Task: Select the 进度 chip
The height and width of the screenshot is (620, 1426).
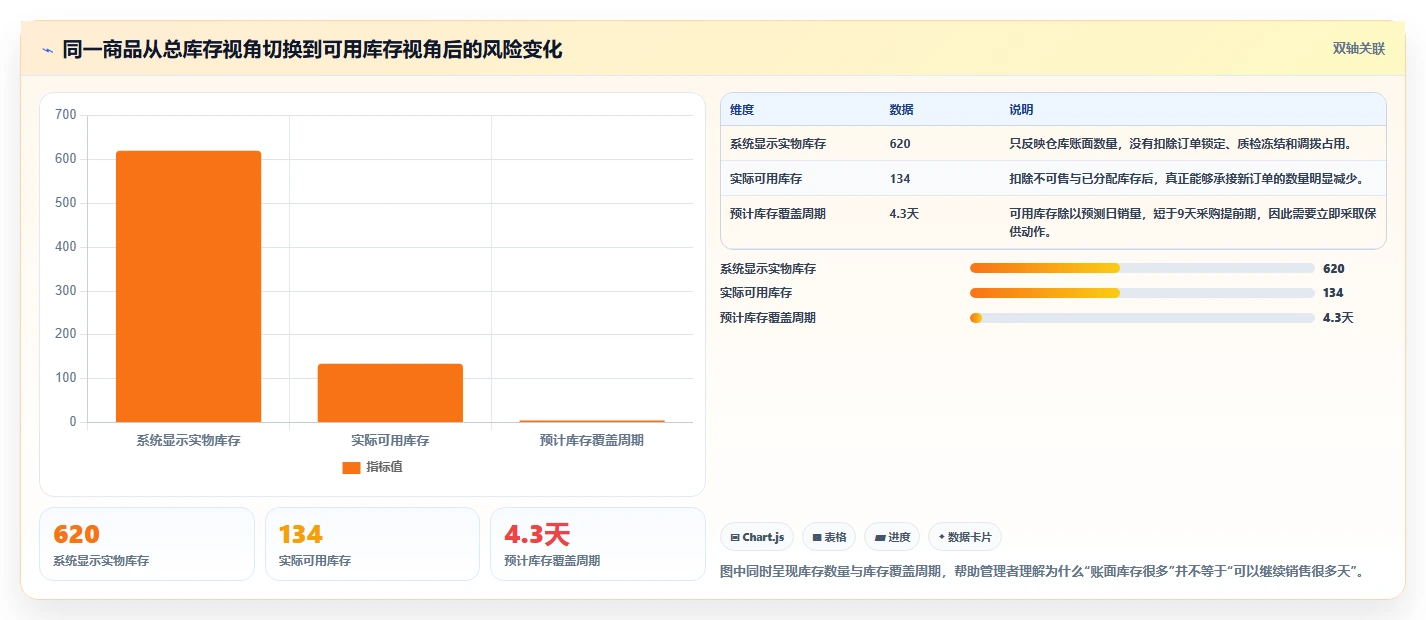Action: 892,537
